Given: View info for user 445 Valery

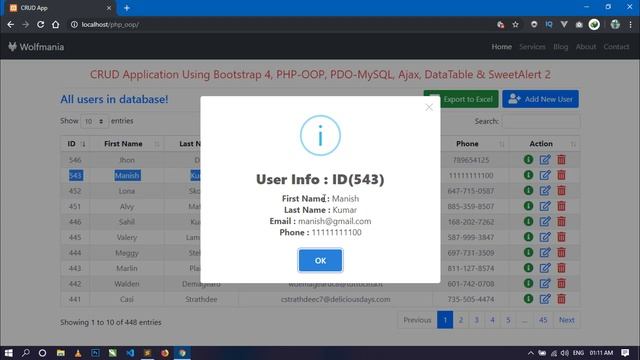Looking at the screenshot, I should tap(529, 237).
